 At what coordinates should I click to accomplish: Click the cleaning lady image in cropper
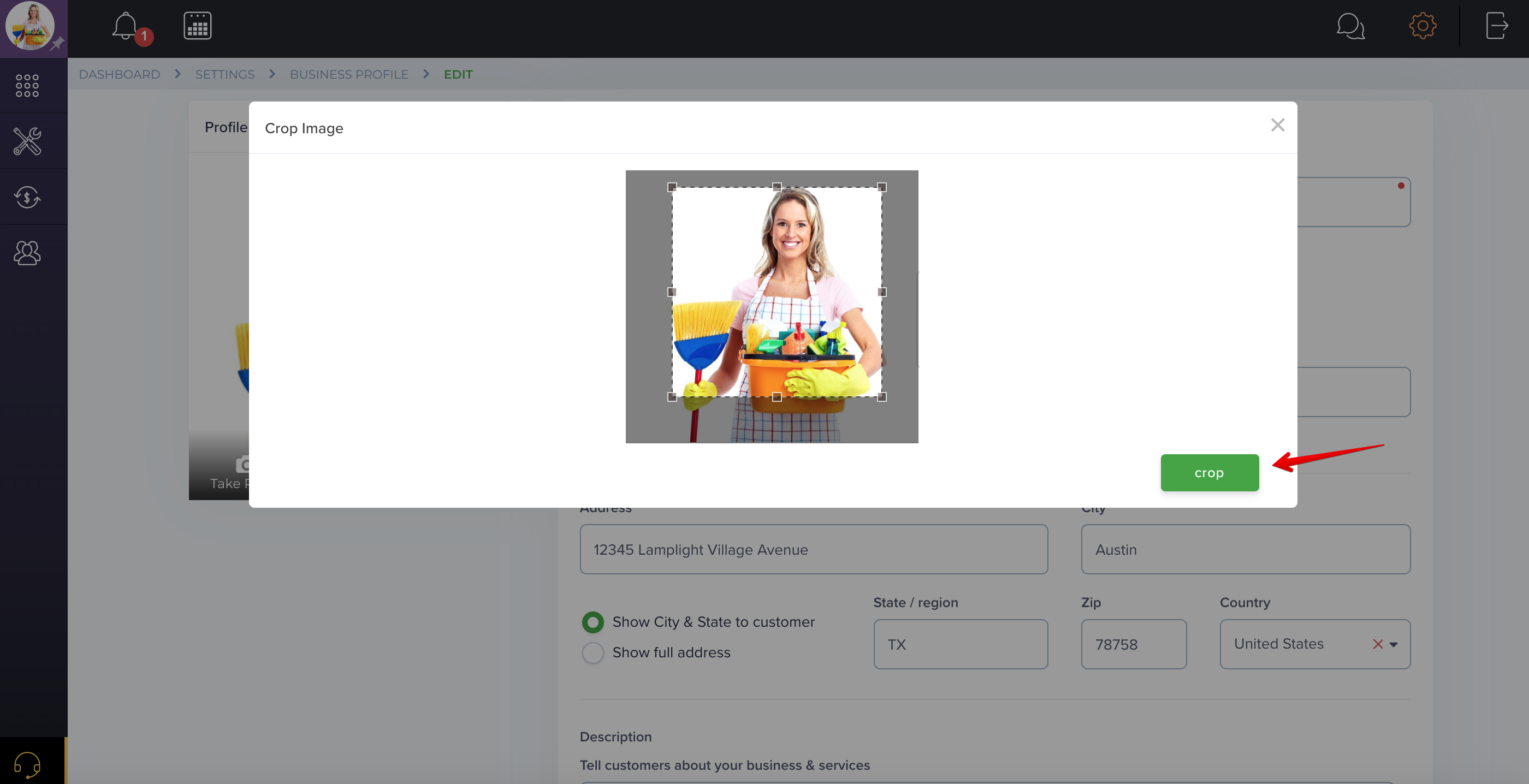click(772, 306)
